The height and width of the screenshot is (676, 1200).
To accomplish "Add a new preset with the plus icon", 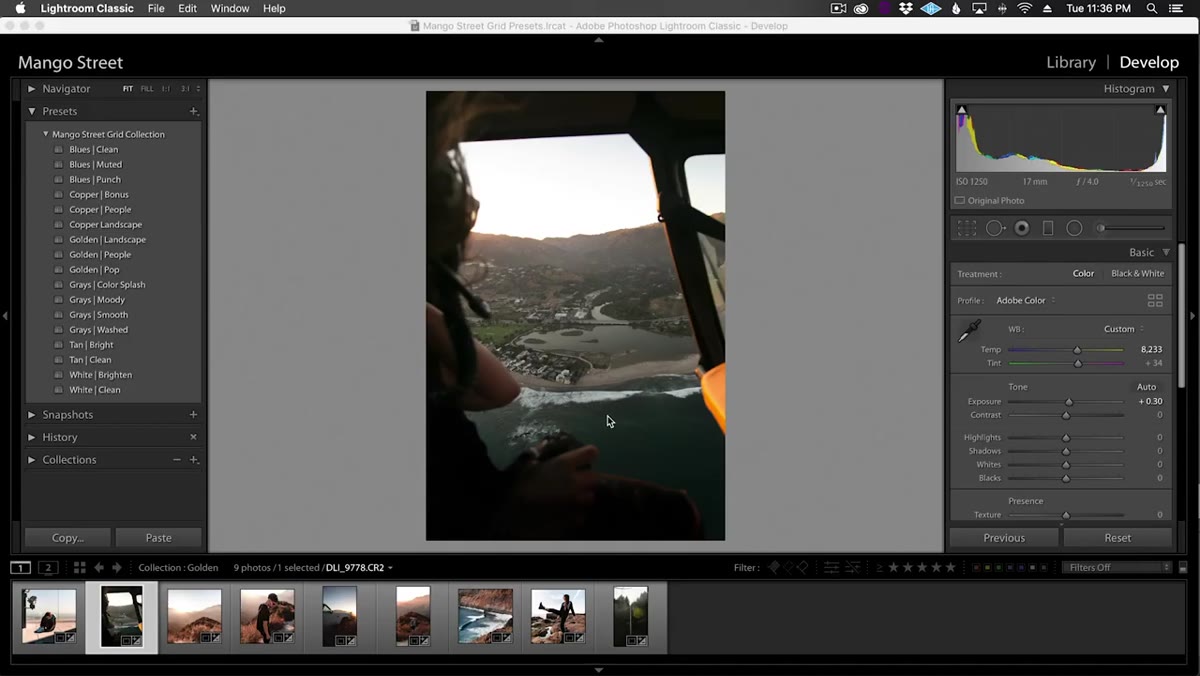I will pos(194,111).
